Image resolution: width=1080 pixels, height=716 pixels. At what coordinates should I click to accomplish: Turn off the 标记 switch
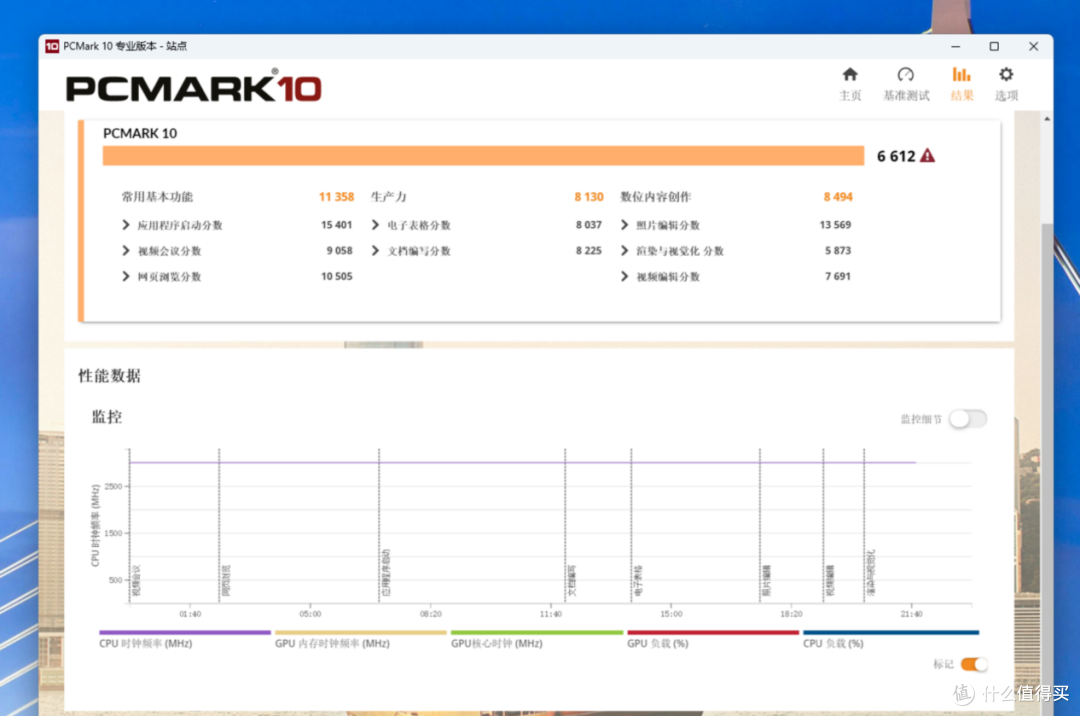(974, 664)
